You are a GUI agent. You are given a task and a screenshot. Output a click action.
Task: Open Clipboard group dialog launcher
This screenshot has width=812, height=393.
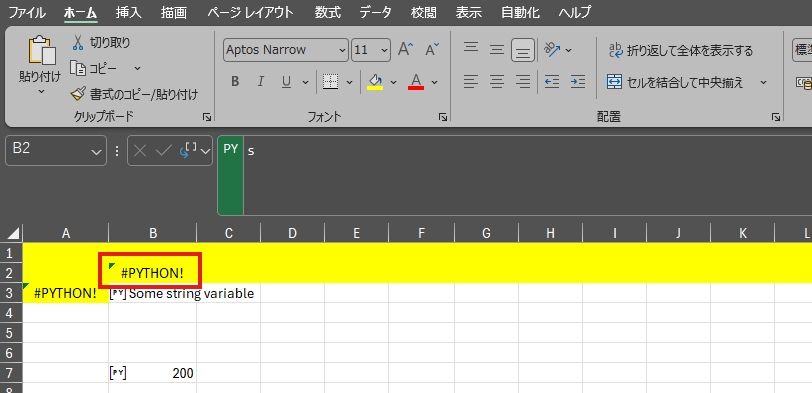pos(207,118)
